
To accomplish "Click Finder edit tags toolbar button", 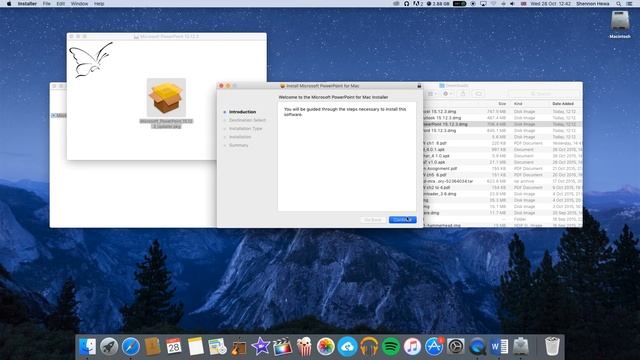I will 478,94.
